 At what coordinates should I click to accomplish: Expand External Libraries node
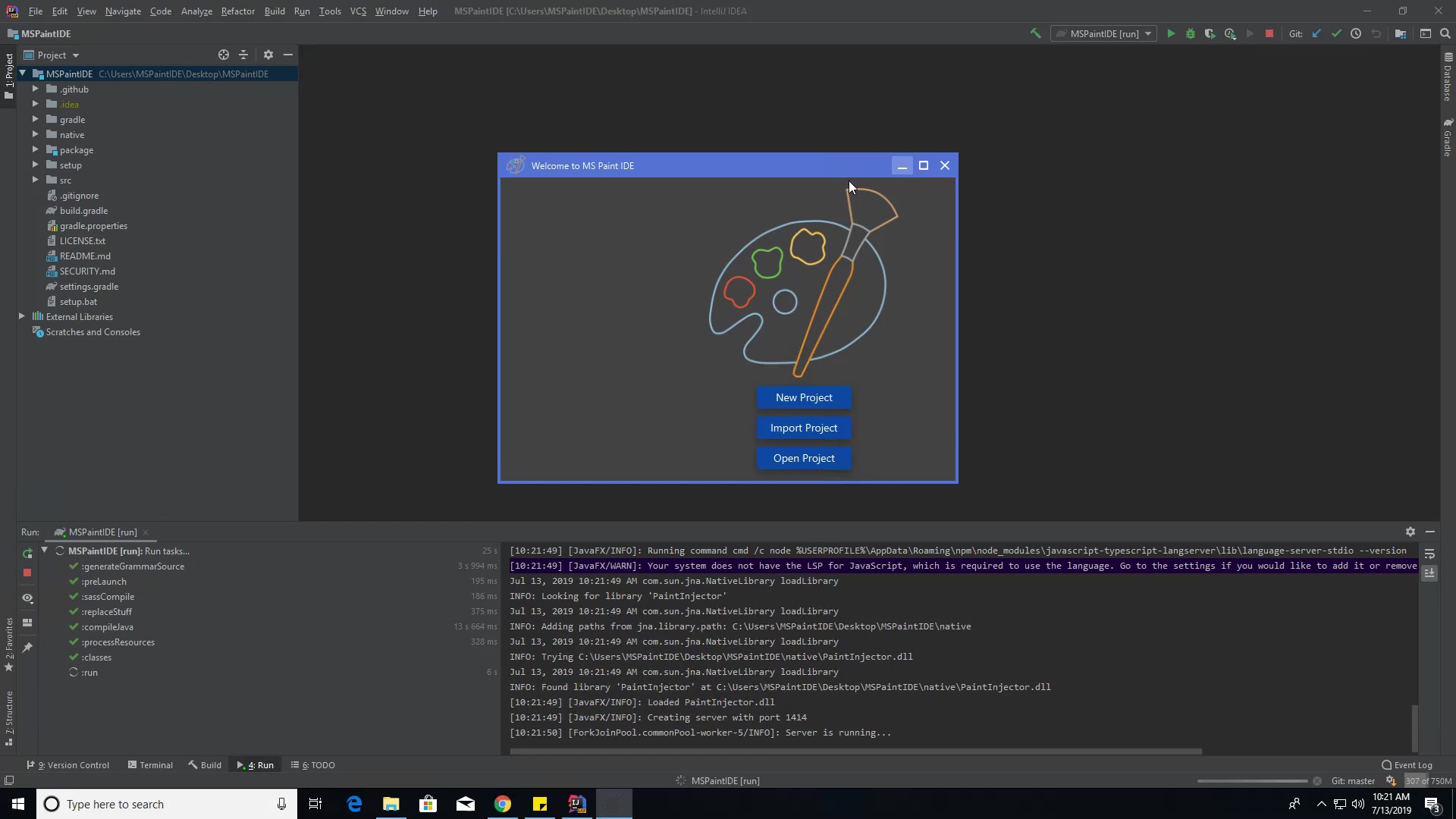click(x=22, y=316)
